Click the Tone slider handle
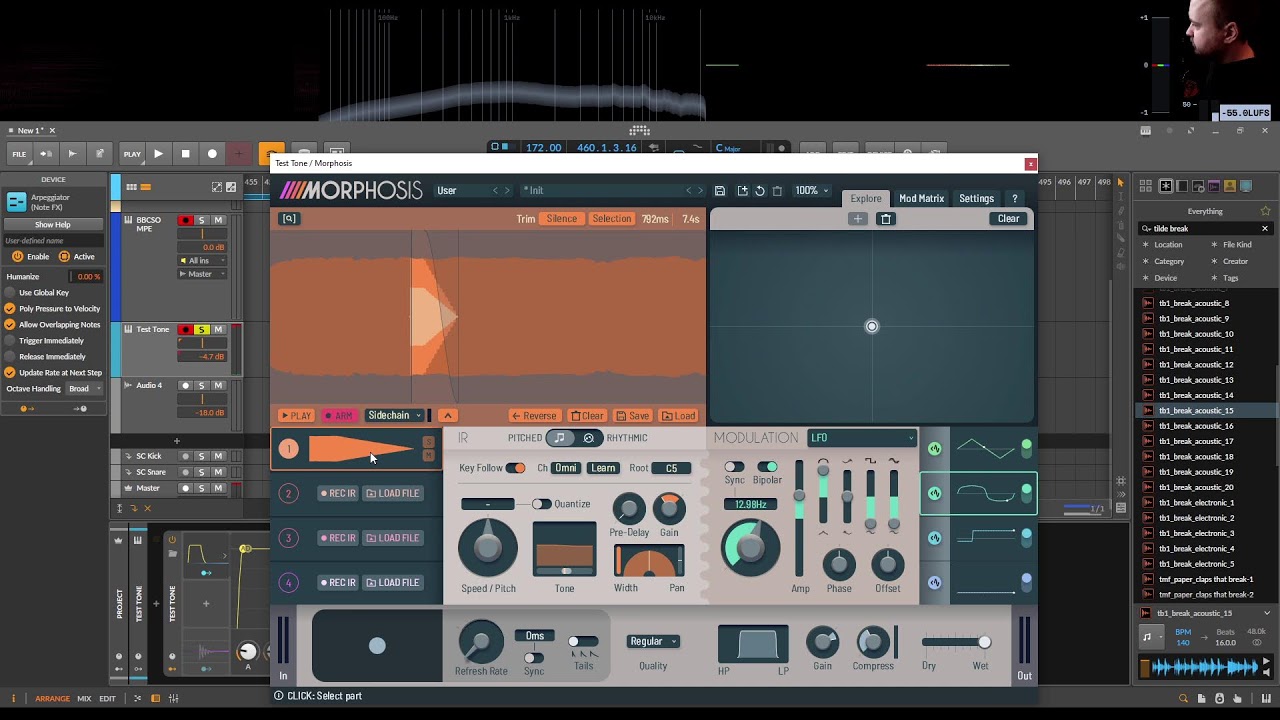Screen dimensions: 1280x720 coord(564,570)
